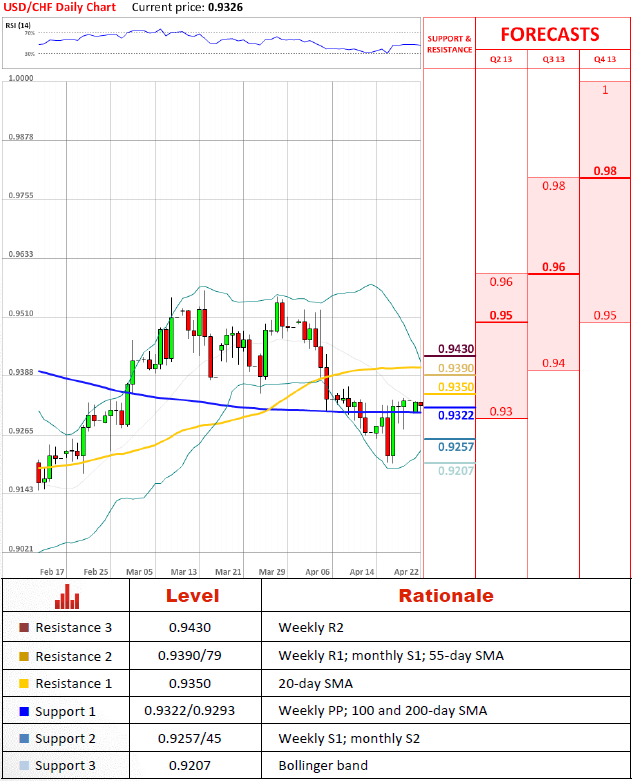This screenshot has width=633, height=781.
Task: Click the 'Level' table column header
Action: [x=192, y=596]
